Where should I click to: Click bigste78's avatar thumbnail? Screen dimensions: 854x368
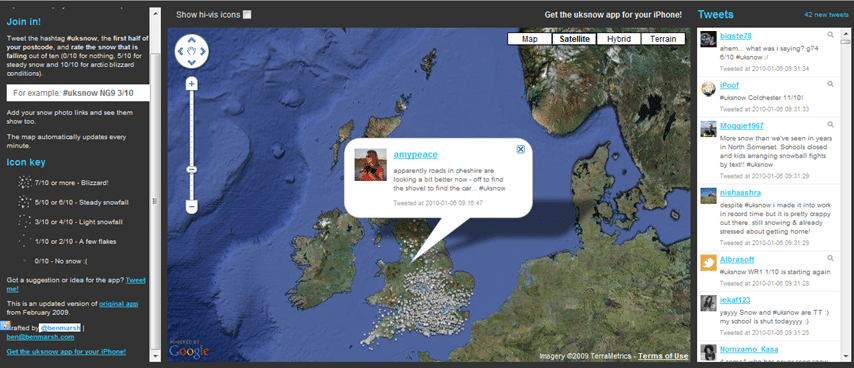pyautogui.click(x=708, y=40)
